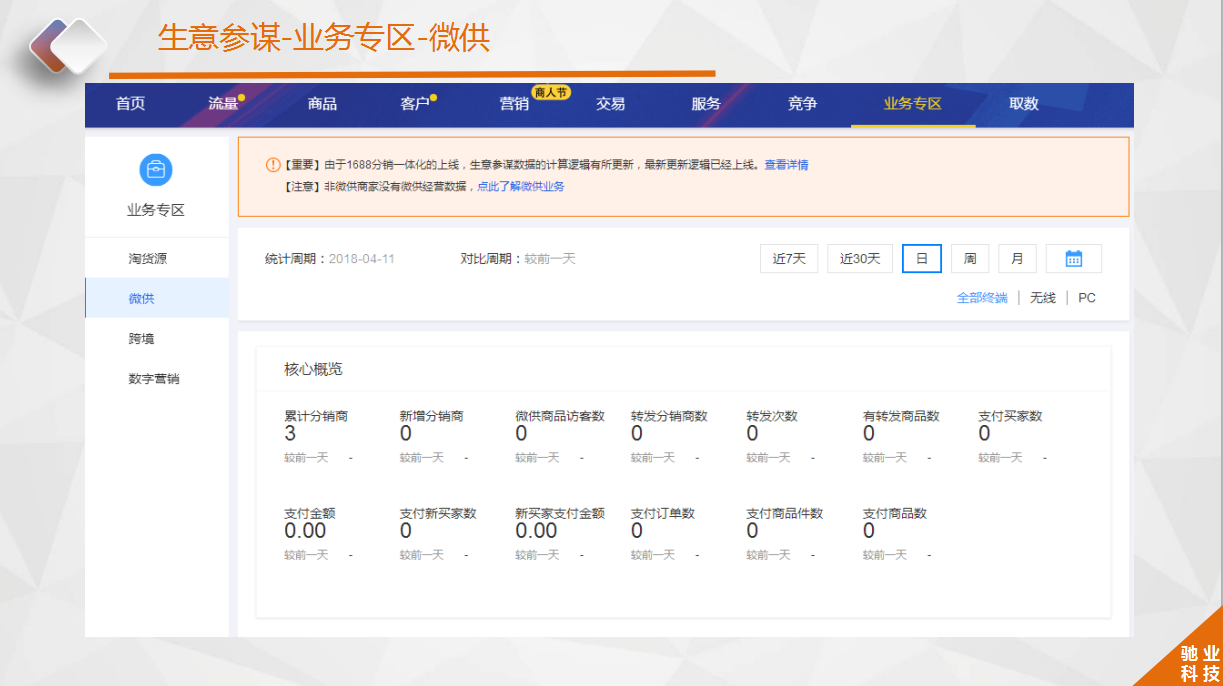The image size is (1223, 686).
Task: Click the 新增分销商 metric label
Action: (432, 416)
